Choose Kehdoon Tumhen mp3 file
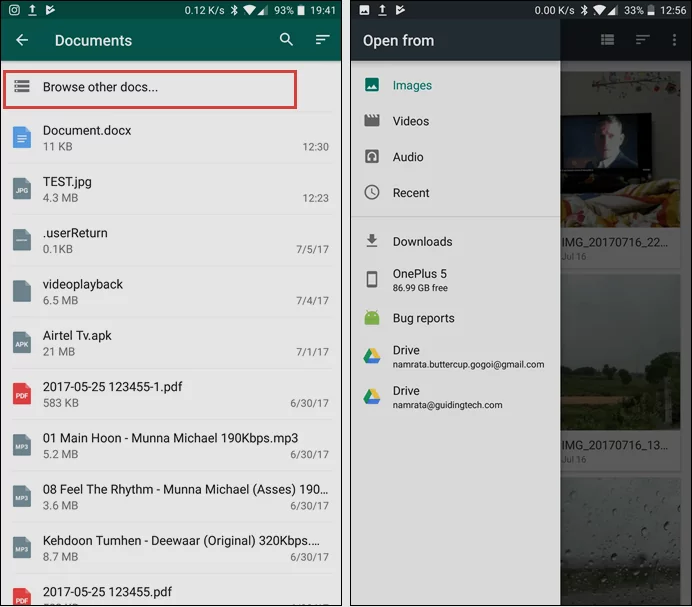This screenshot has width=692, height=607. coord(171,548)
